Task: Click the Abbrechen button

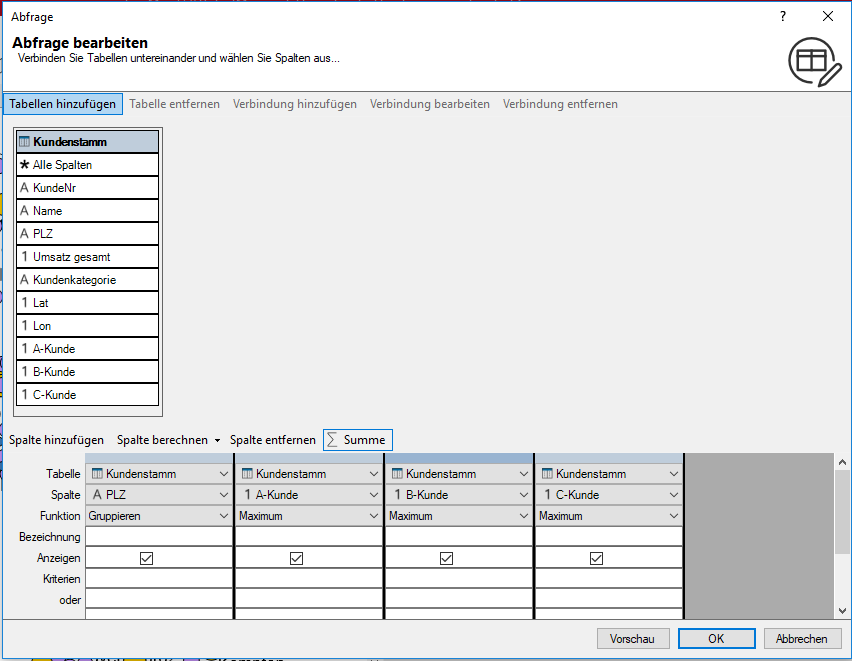Action: (801, 639)
